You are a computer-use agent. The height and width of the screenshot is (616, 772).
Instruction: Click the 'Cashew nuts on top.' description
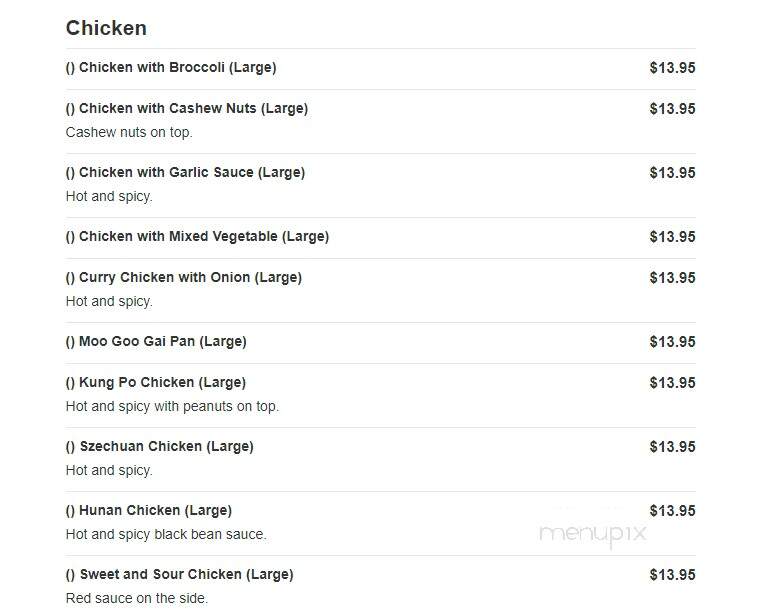click(x=129, y=132)
